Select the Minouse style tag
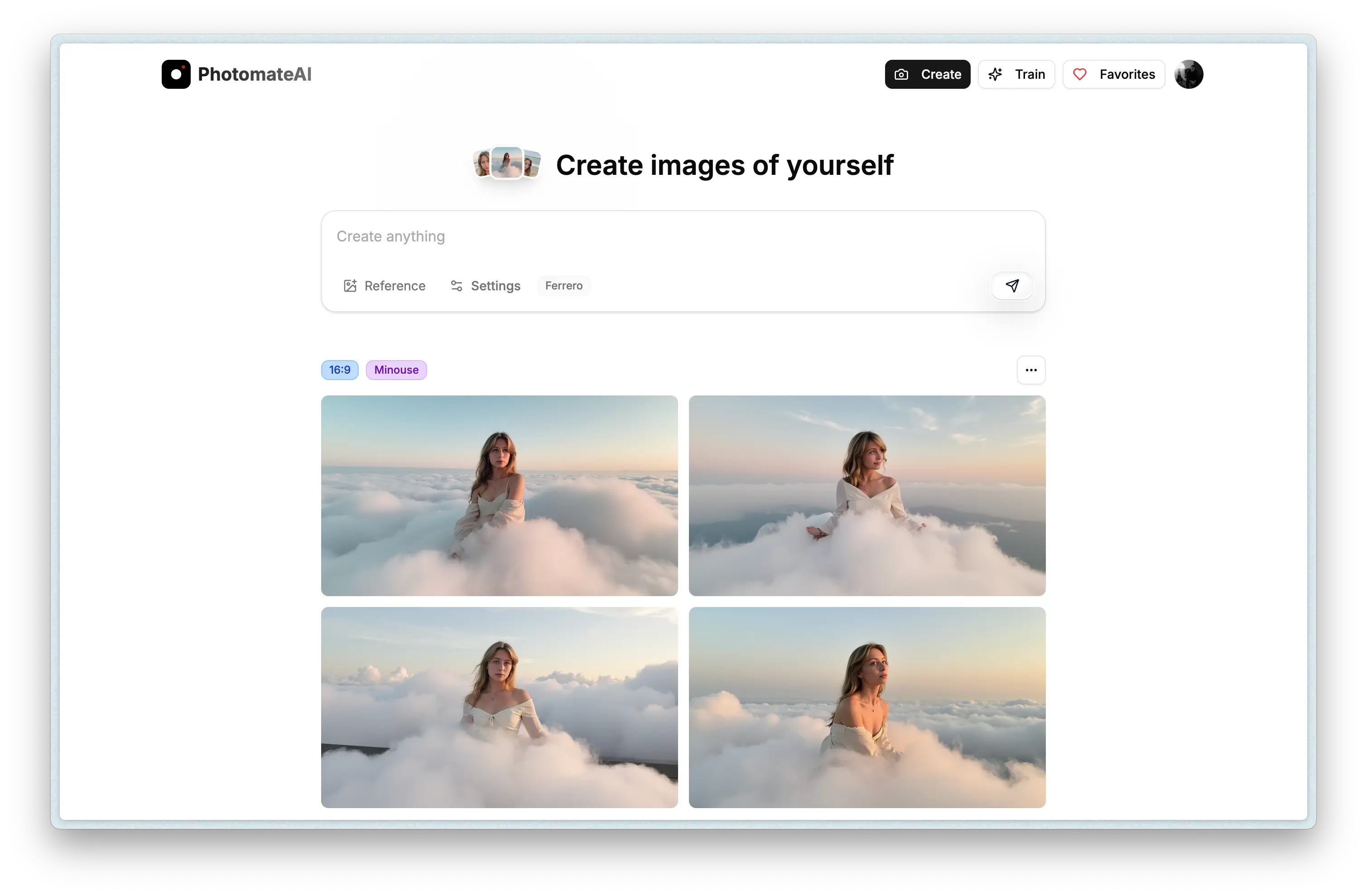Image resolution: width=1367 pixels, height=896 pixels. [x=396, y=369]
